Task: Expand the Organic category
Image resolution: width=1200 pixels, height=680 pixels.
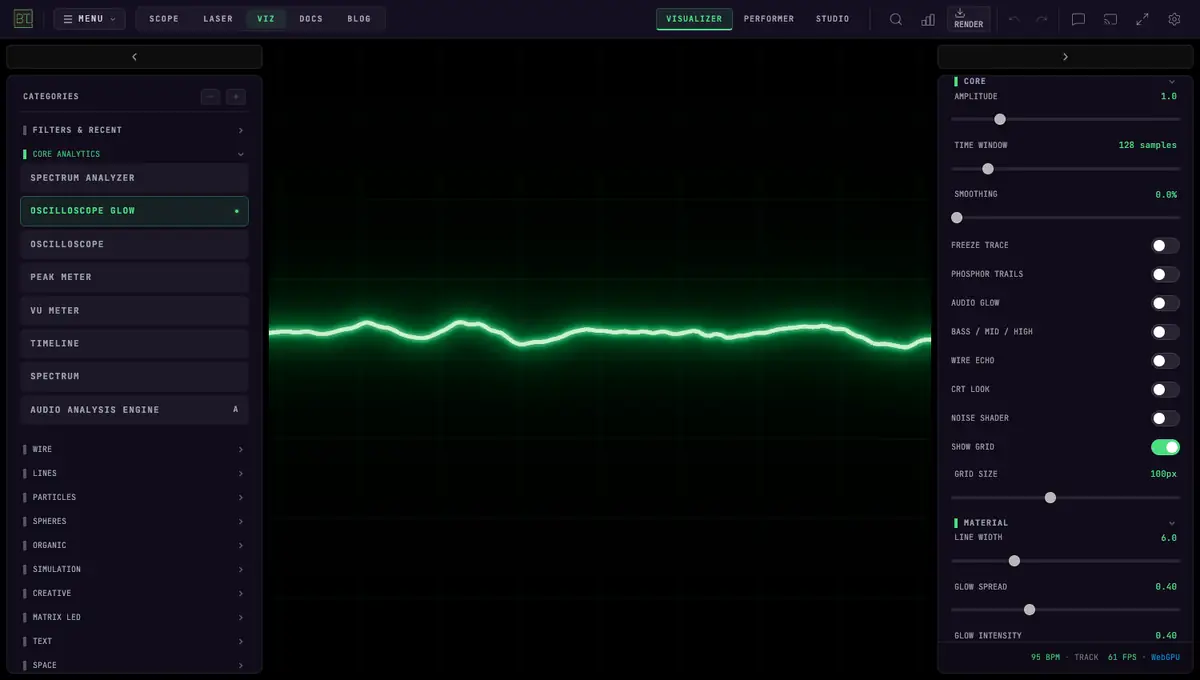Action: [134, 546]
